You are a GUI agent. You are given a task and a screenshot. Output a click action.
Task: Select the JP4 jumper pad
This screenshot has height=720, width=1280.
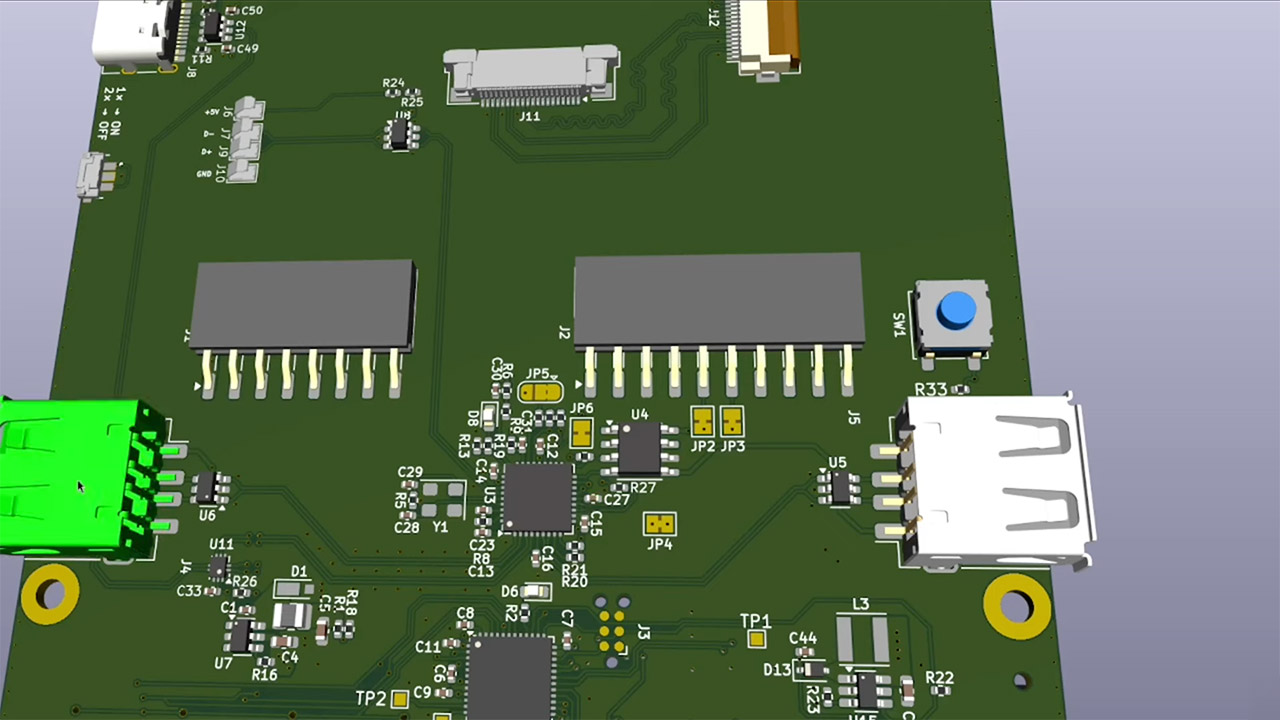659,523
